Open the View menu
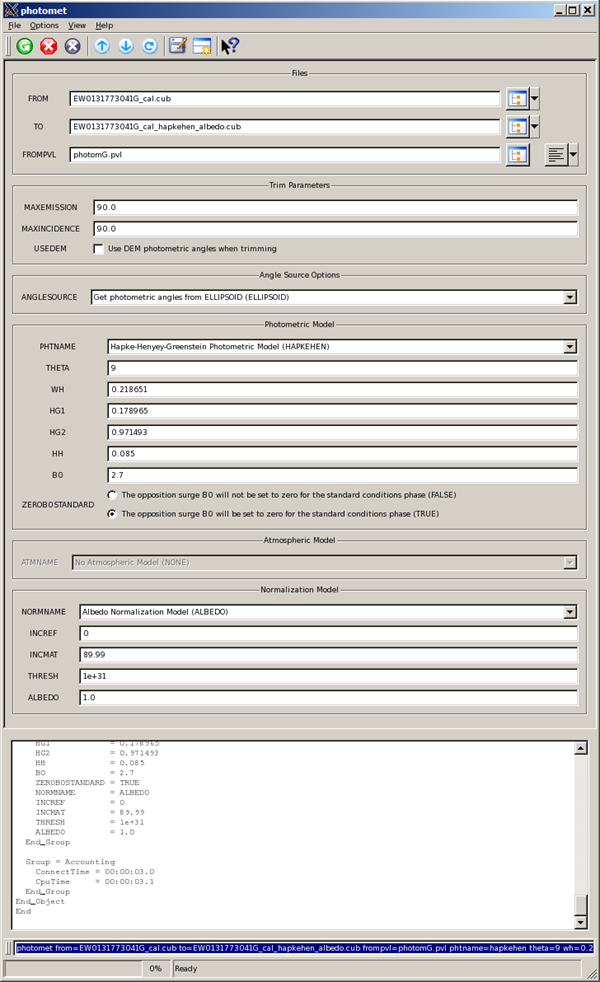Screen dimensions: 600x982 point(77,25)
